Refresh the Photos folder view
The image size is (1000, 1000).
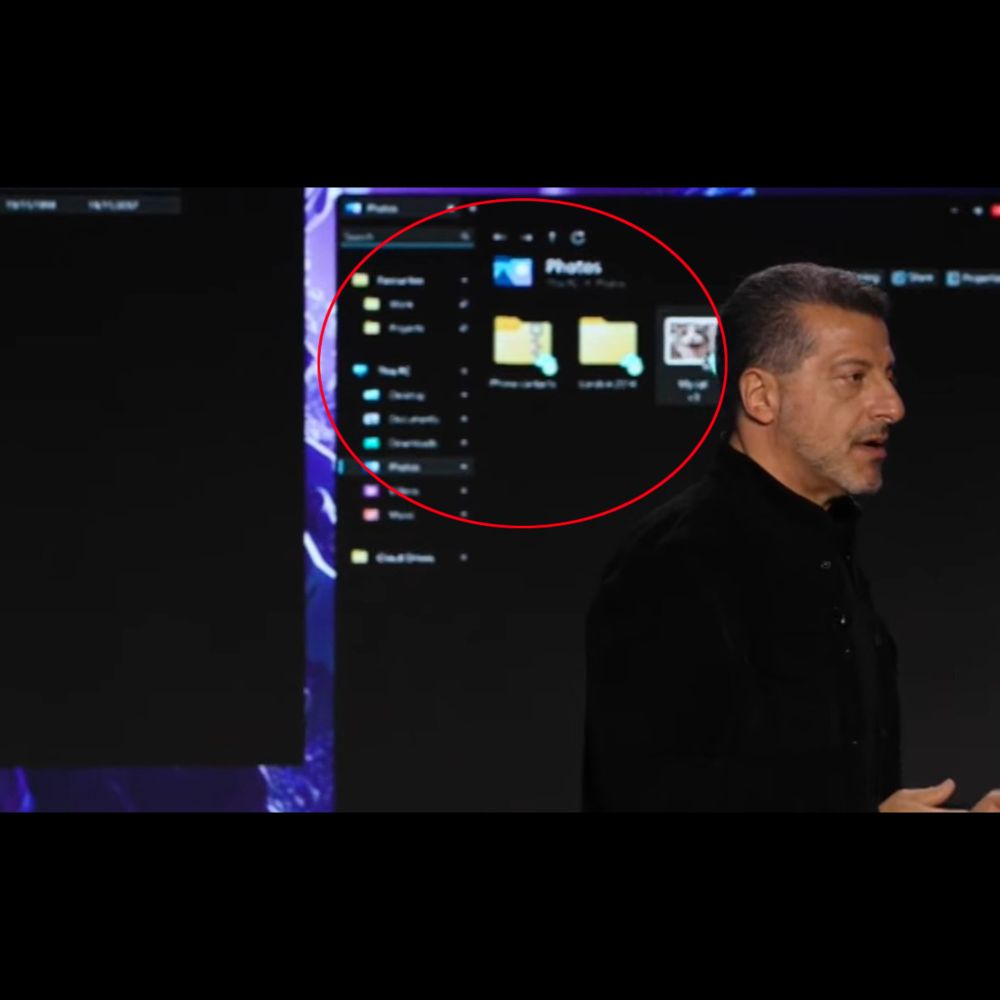(x=578, y=237)
